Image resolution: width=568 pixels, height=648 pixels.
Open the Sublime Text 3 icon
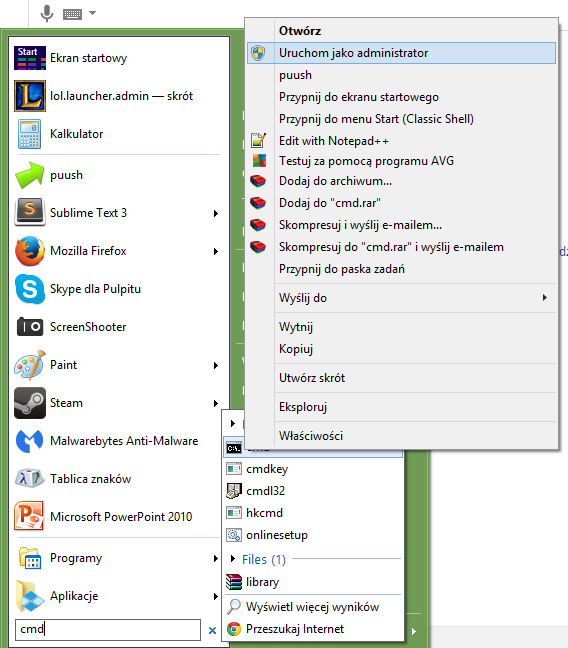point(30,212)
